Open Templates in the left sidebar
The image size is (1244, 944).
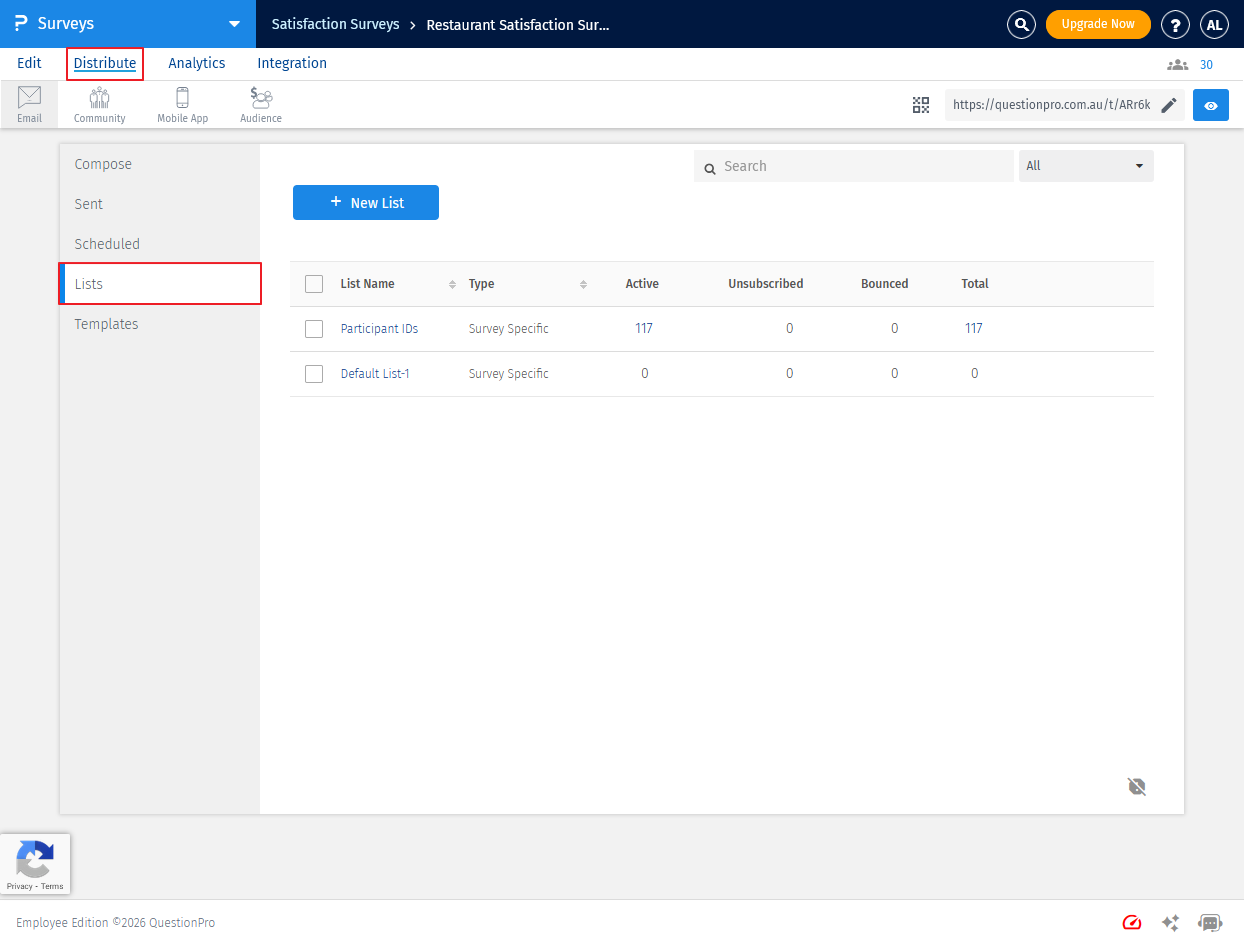(x=106, y=324)
